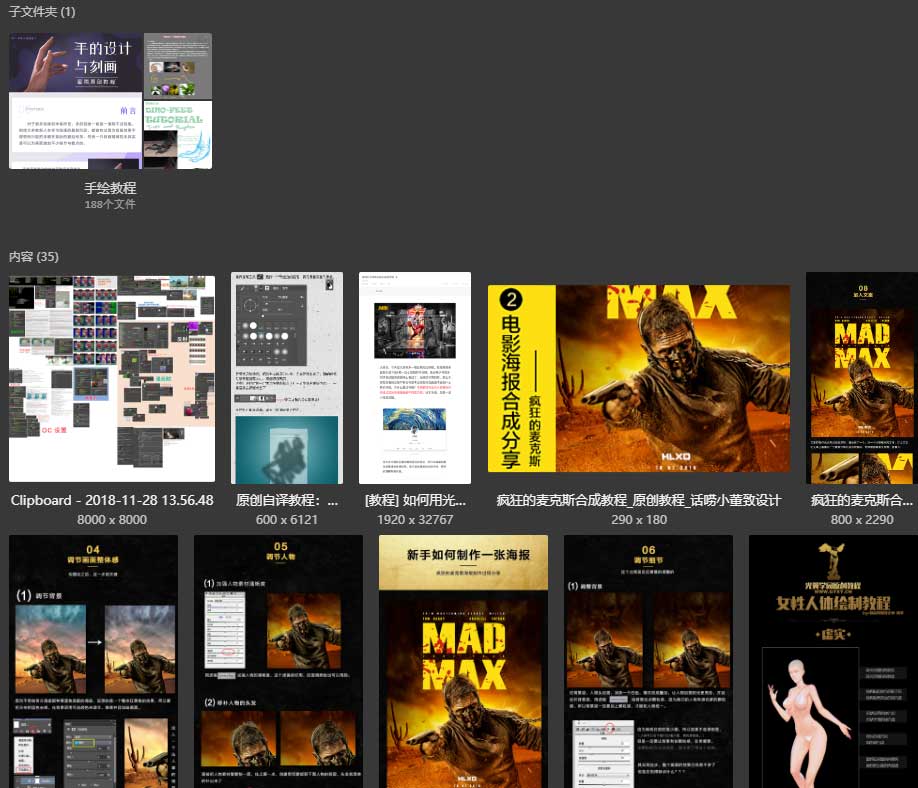Viewport: 918px width, 788px height.
Task: Select the 新手如何制作一张海报 thumbnail
Action: [463, 662]
